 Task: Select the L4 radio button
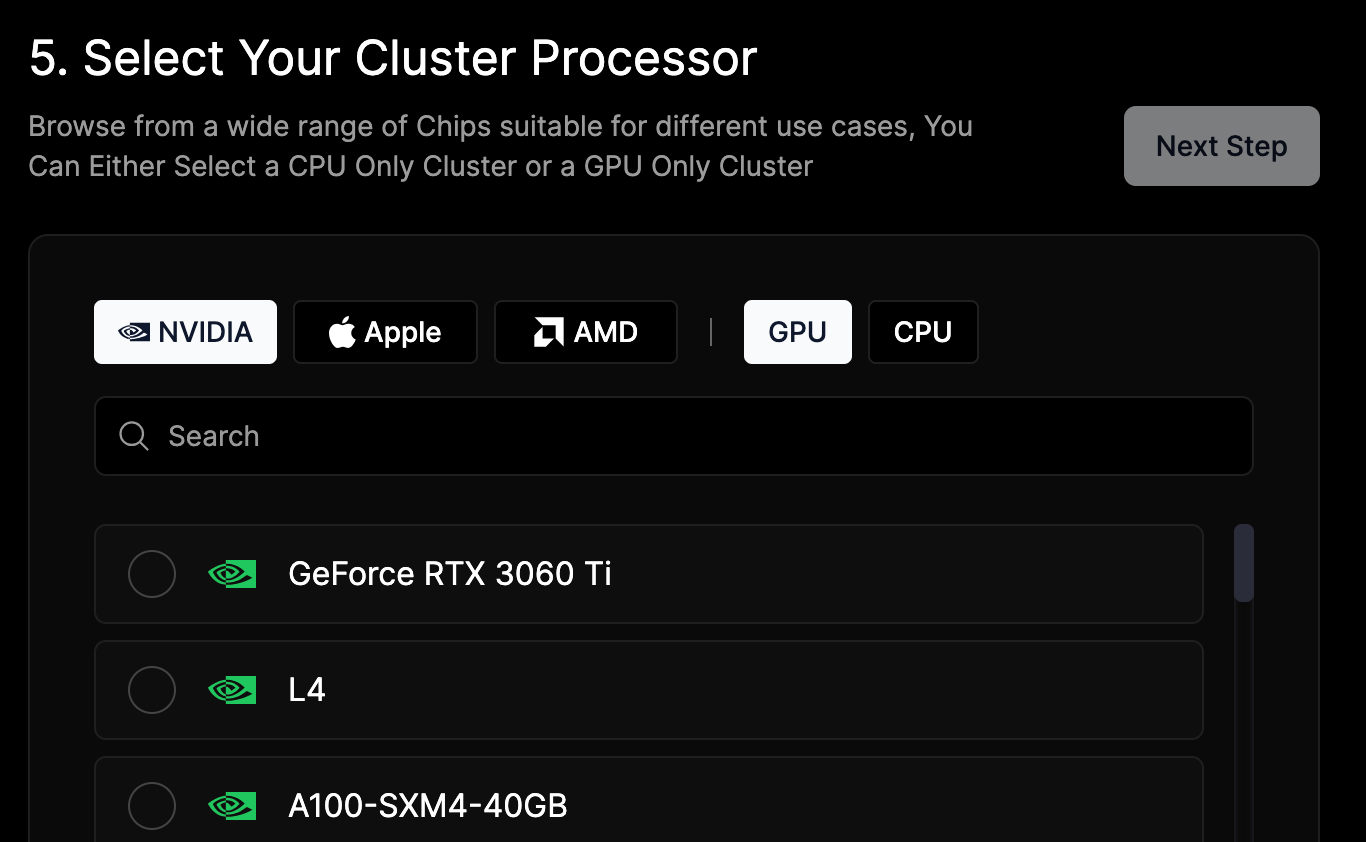tap(152, 690)
